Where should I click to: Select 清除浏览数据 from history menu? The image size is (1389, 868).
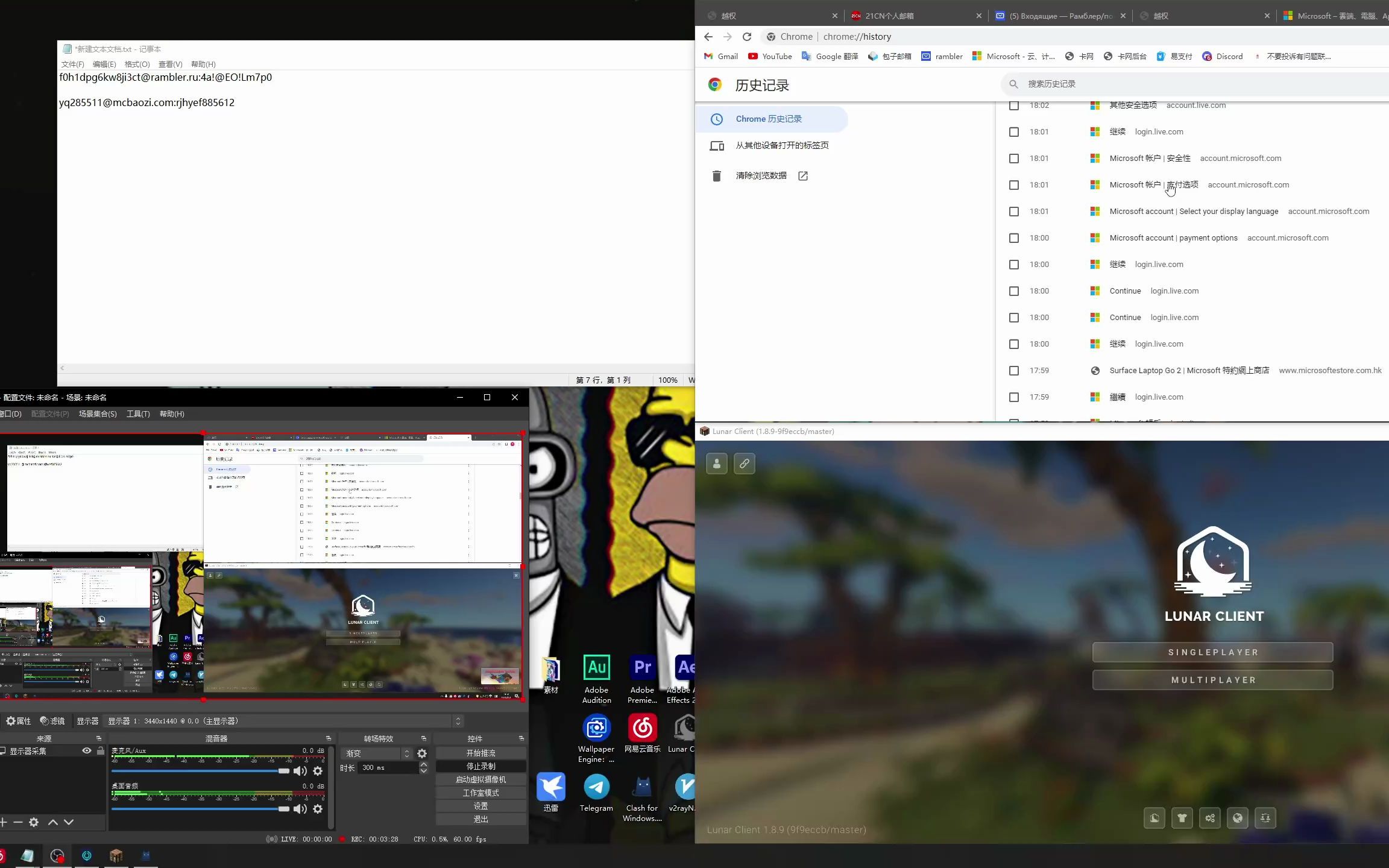point(761,175)
